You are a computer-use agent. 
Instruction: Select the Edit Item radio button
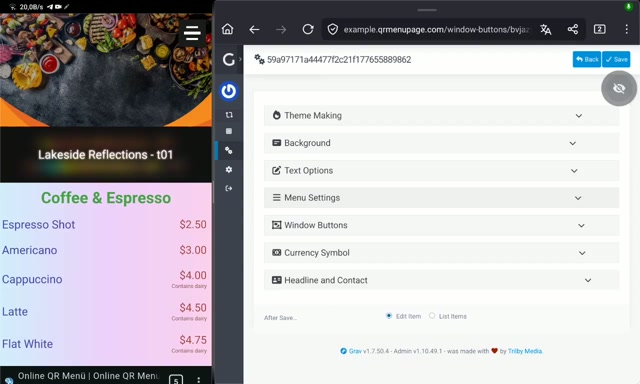click(x=389, y=316)
